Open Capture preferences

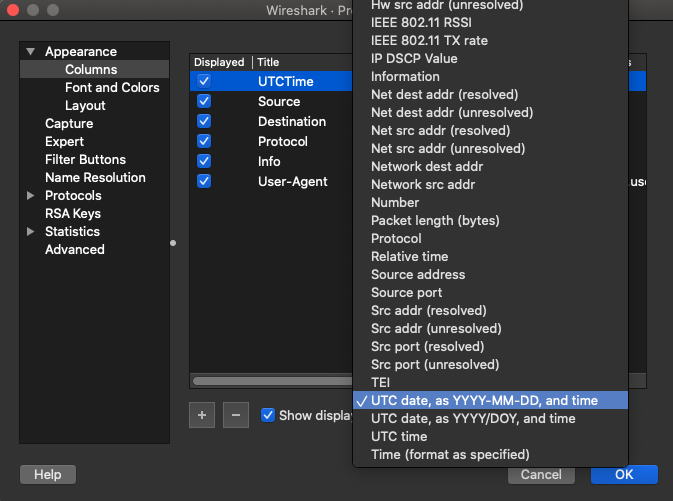(x=69, y=123)
